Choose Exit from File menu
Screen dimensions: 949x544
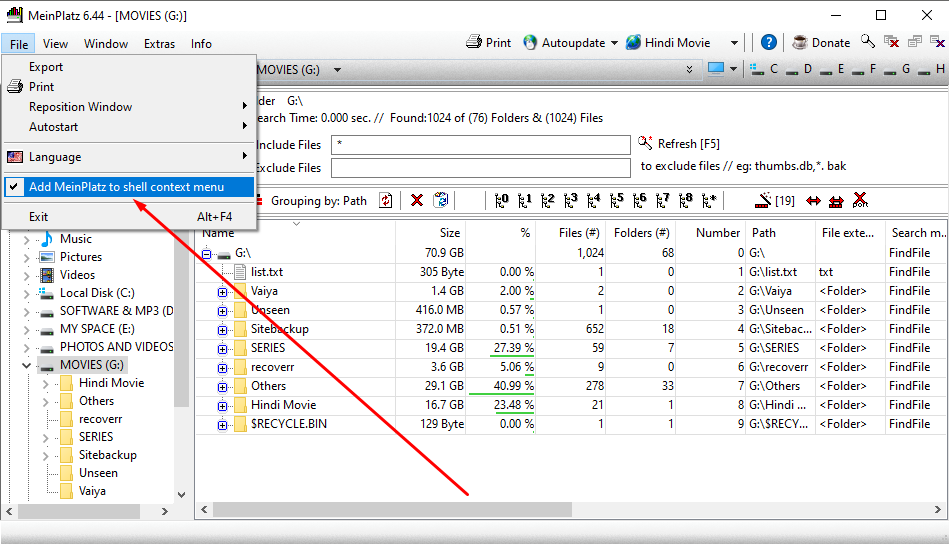pos(129,217)
